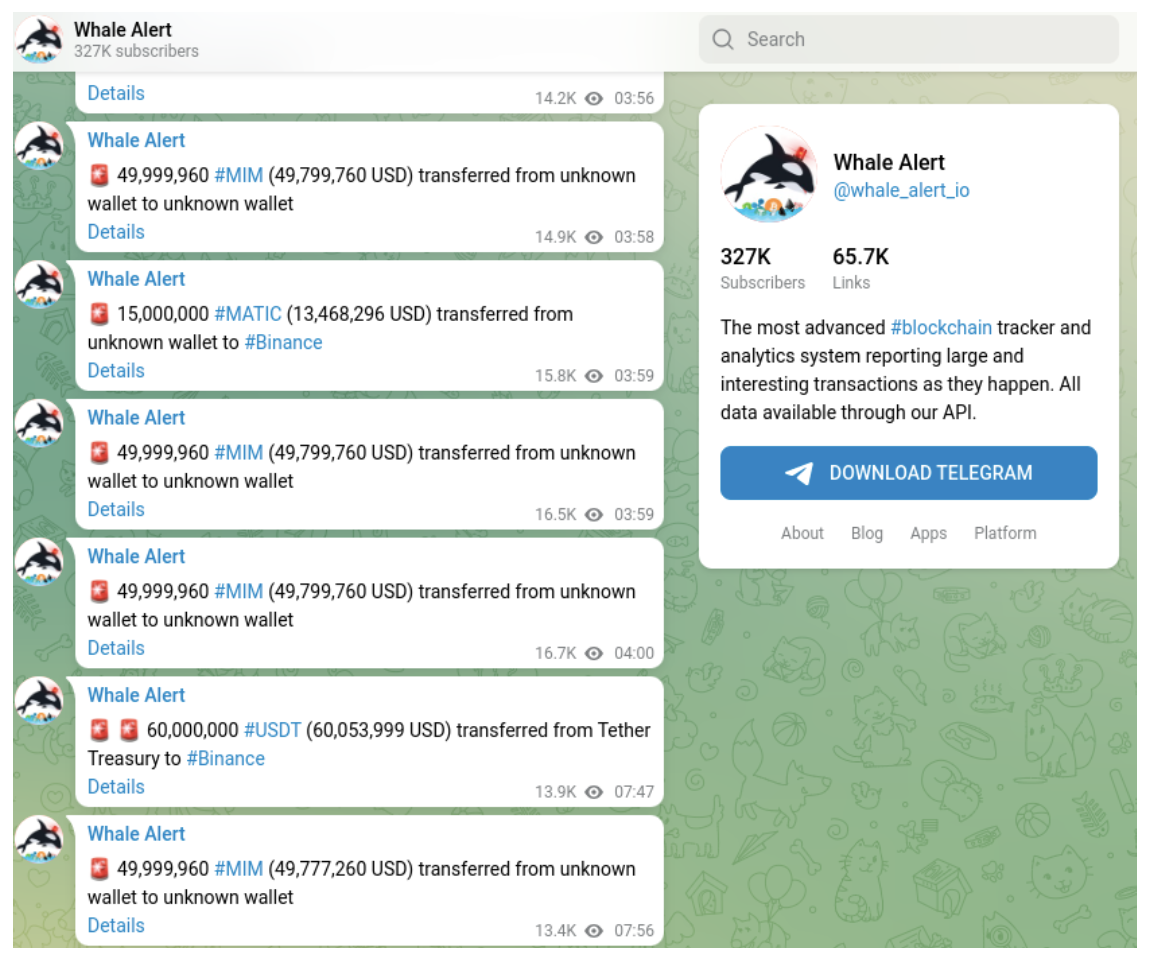
Task: Click orca avatar beside 07:56 message
Action: click(x=40, y=839)
